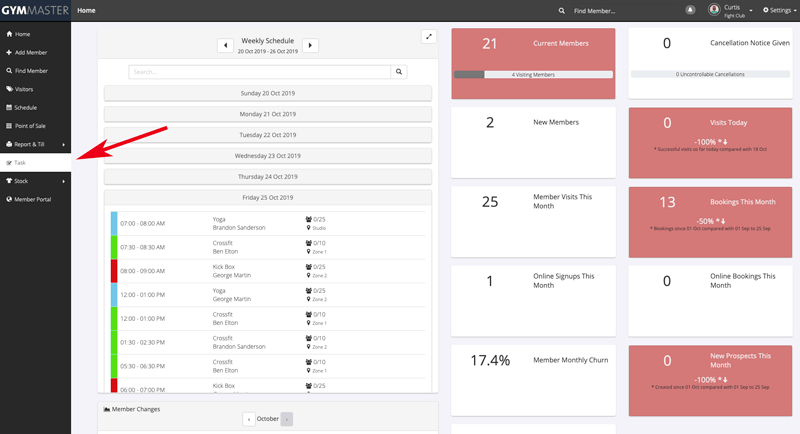Open Curtis user profile avatar

[714, 10]
